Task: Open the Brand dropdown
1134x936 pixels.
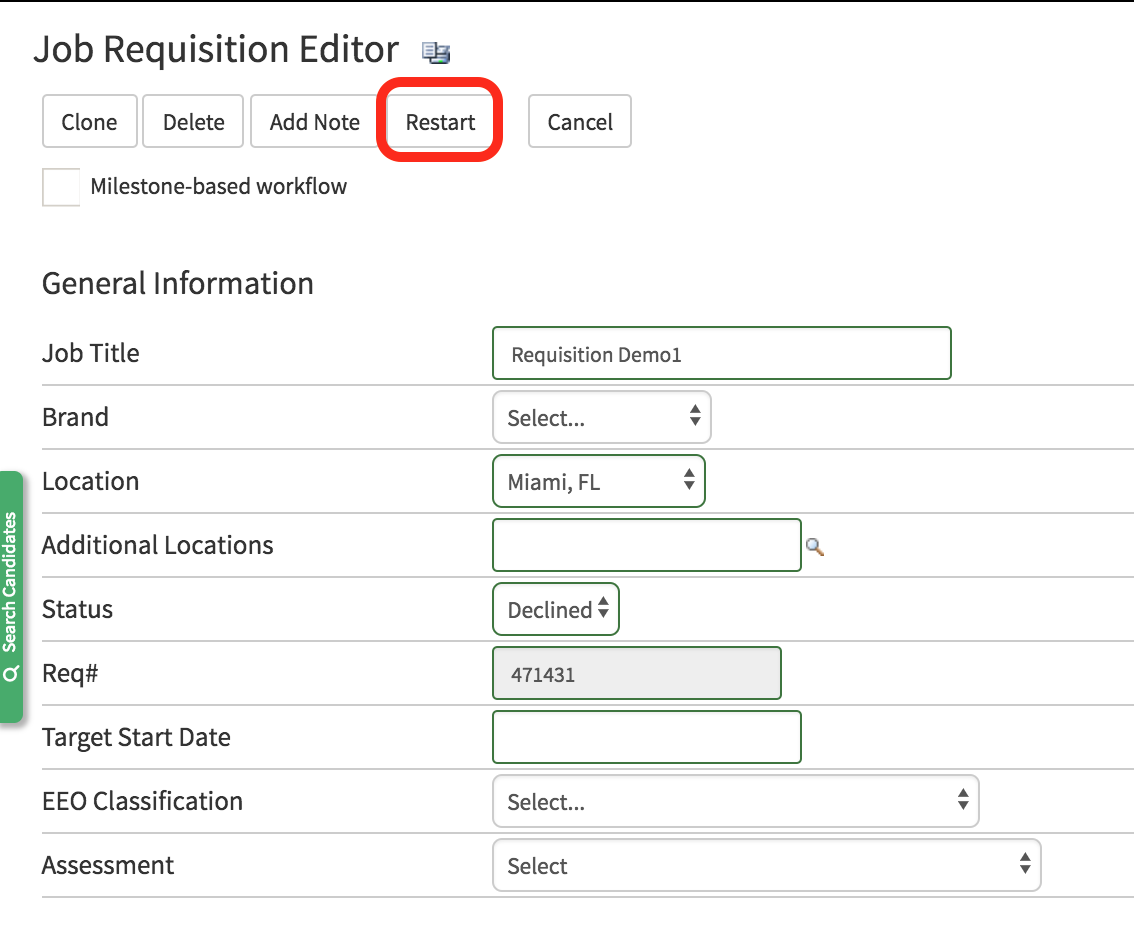Action: pyautogui.click(x=601, y=417)
